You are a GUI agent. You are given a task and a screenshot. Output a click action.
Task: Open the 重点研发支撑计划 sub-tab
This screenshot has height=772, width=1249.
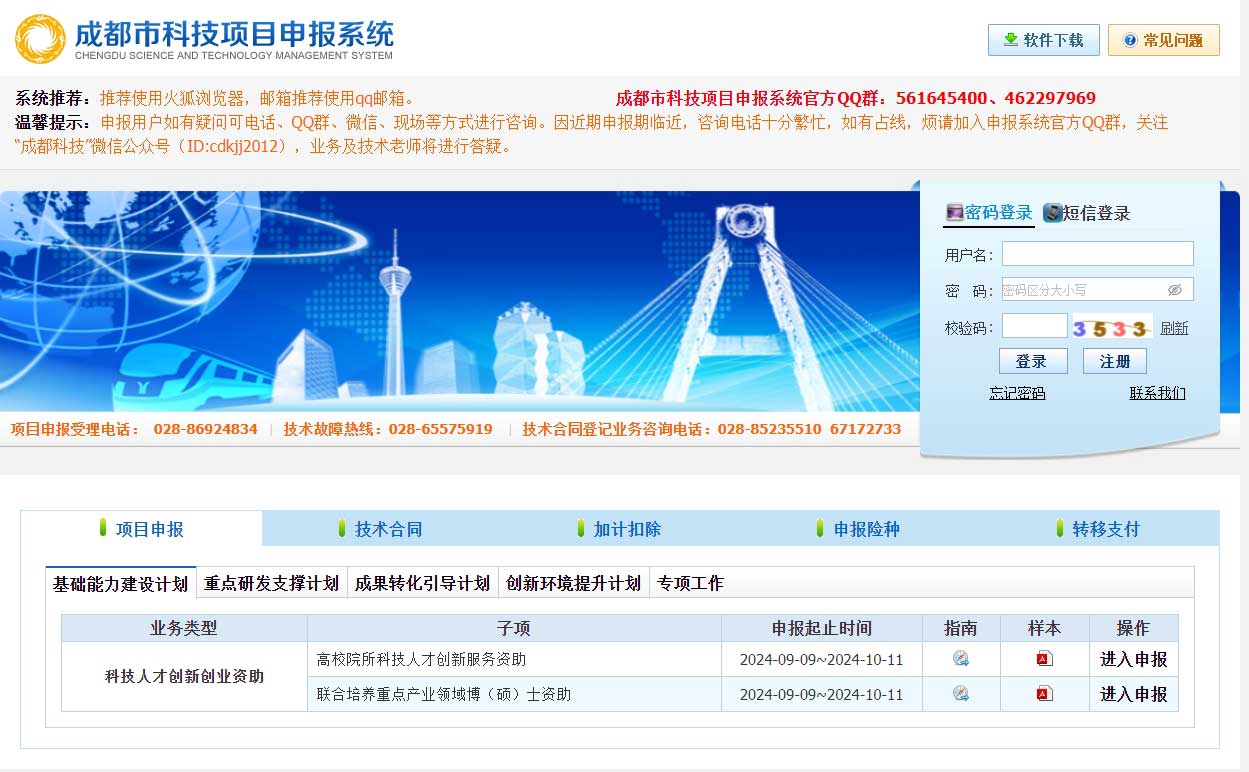point(271,583)
